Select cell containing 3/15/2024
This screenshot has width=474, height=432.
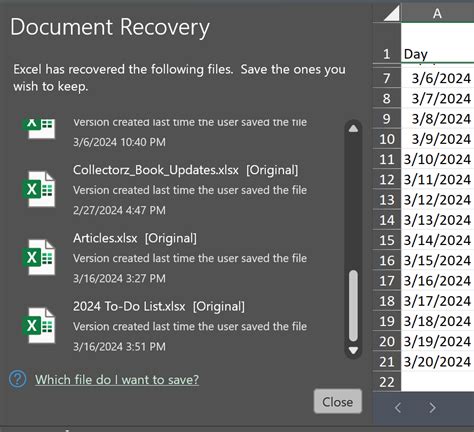(437, 260)
